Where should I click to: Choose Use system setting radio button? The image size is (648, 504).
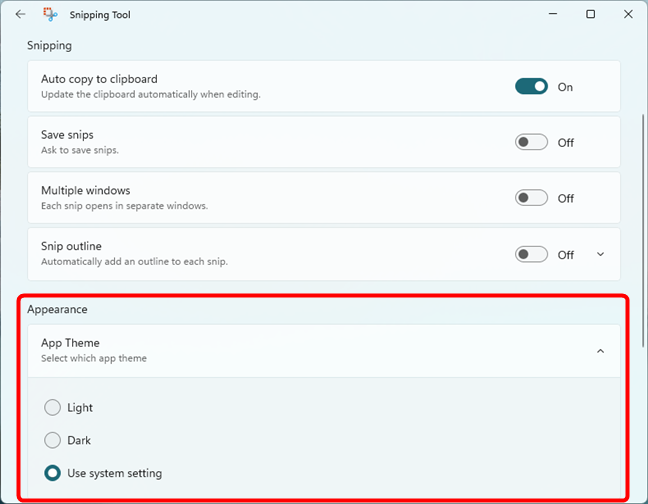[x=52, y=473]
